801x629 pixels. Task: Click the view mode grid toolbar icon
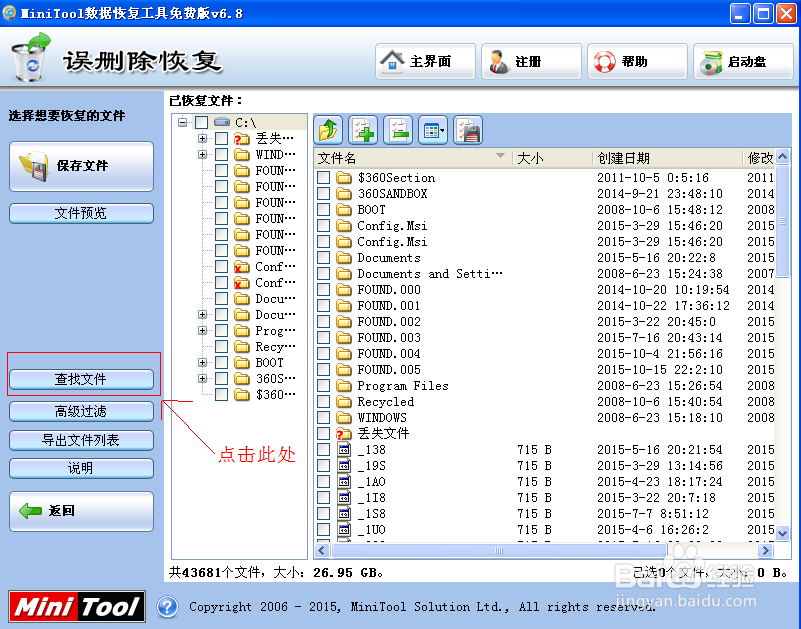(x=431, y=130)
